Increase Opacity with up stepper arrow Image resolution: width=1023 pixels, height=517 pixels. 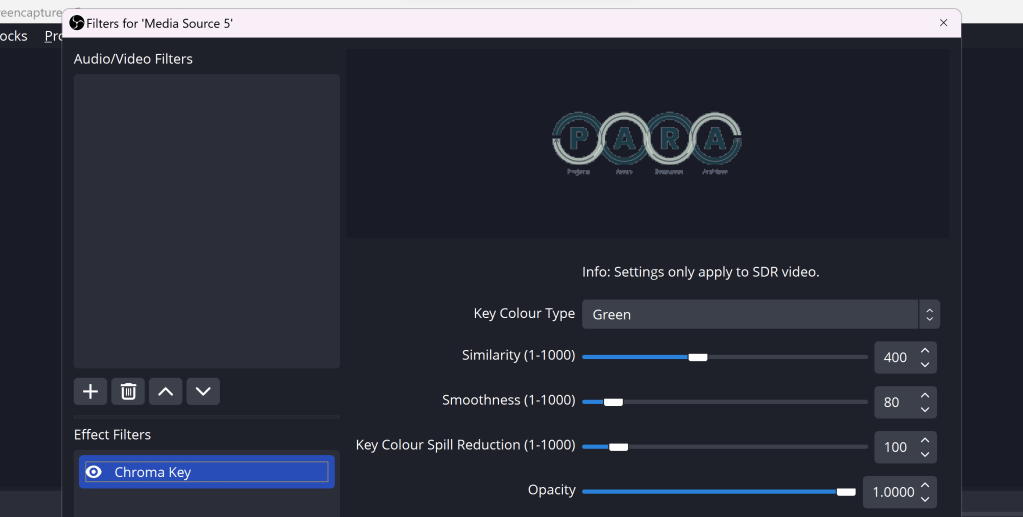(925, 486)
